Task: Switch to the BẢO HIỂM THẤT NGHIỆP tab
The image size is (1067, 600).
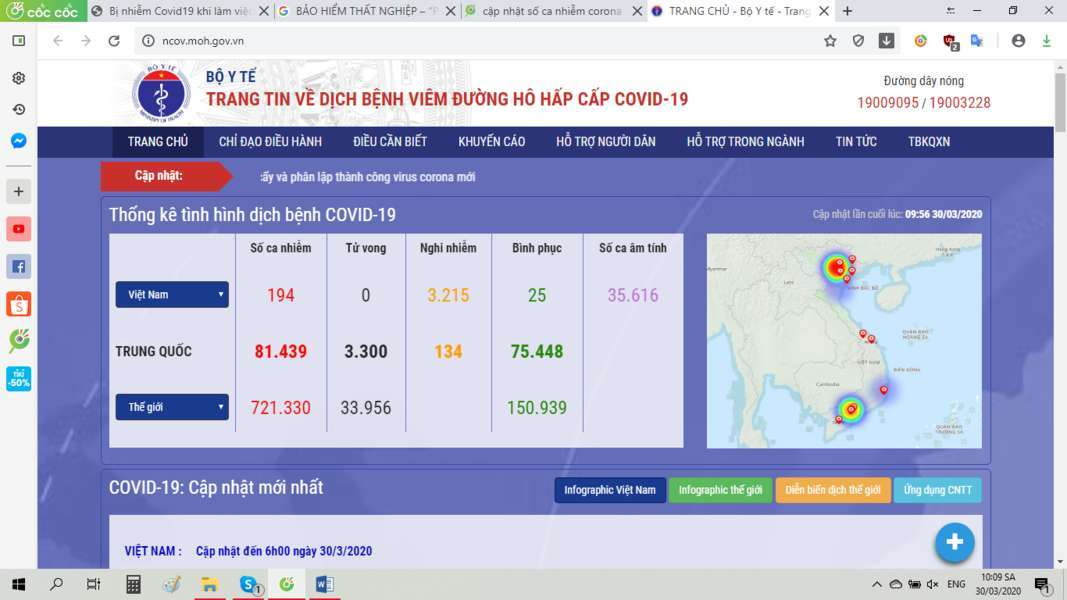Action: (365, 11)
